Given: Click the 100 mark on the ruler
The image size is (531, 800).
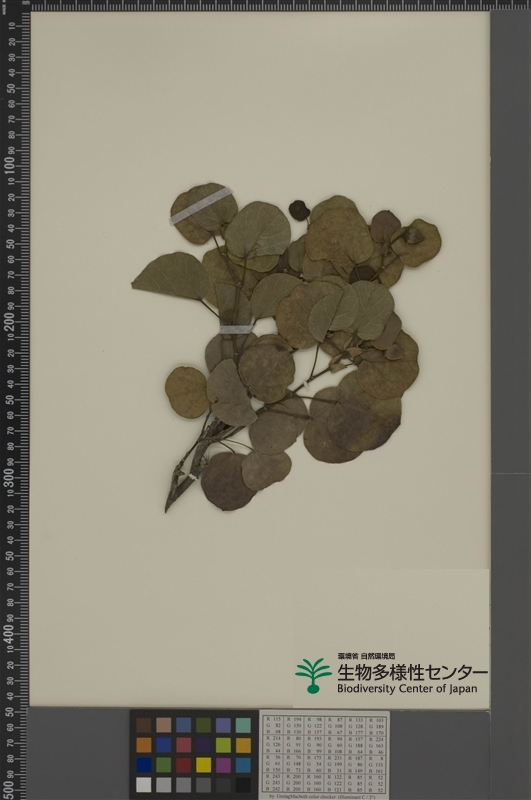Looking at the screenshot, I should tap(9, 165).
